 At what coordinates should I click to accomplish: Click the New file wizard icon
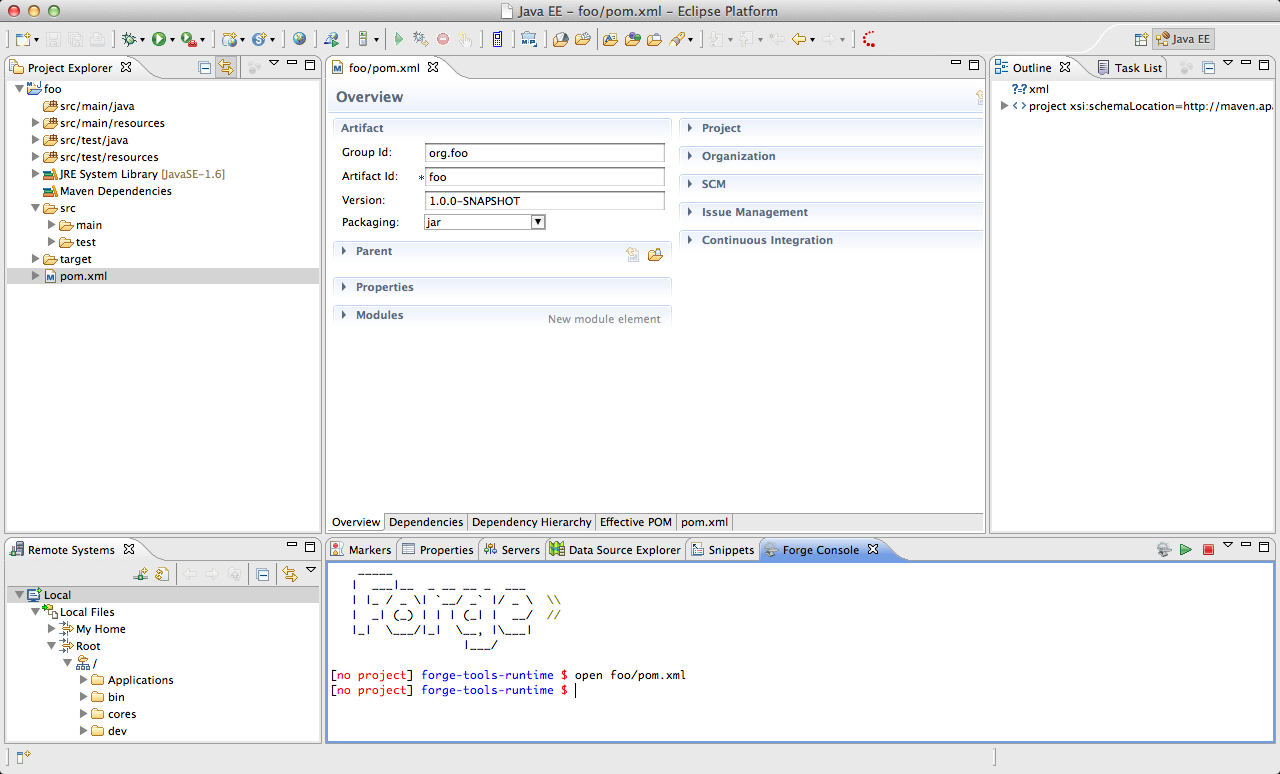click(x=23, y=39)
